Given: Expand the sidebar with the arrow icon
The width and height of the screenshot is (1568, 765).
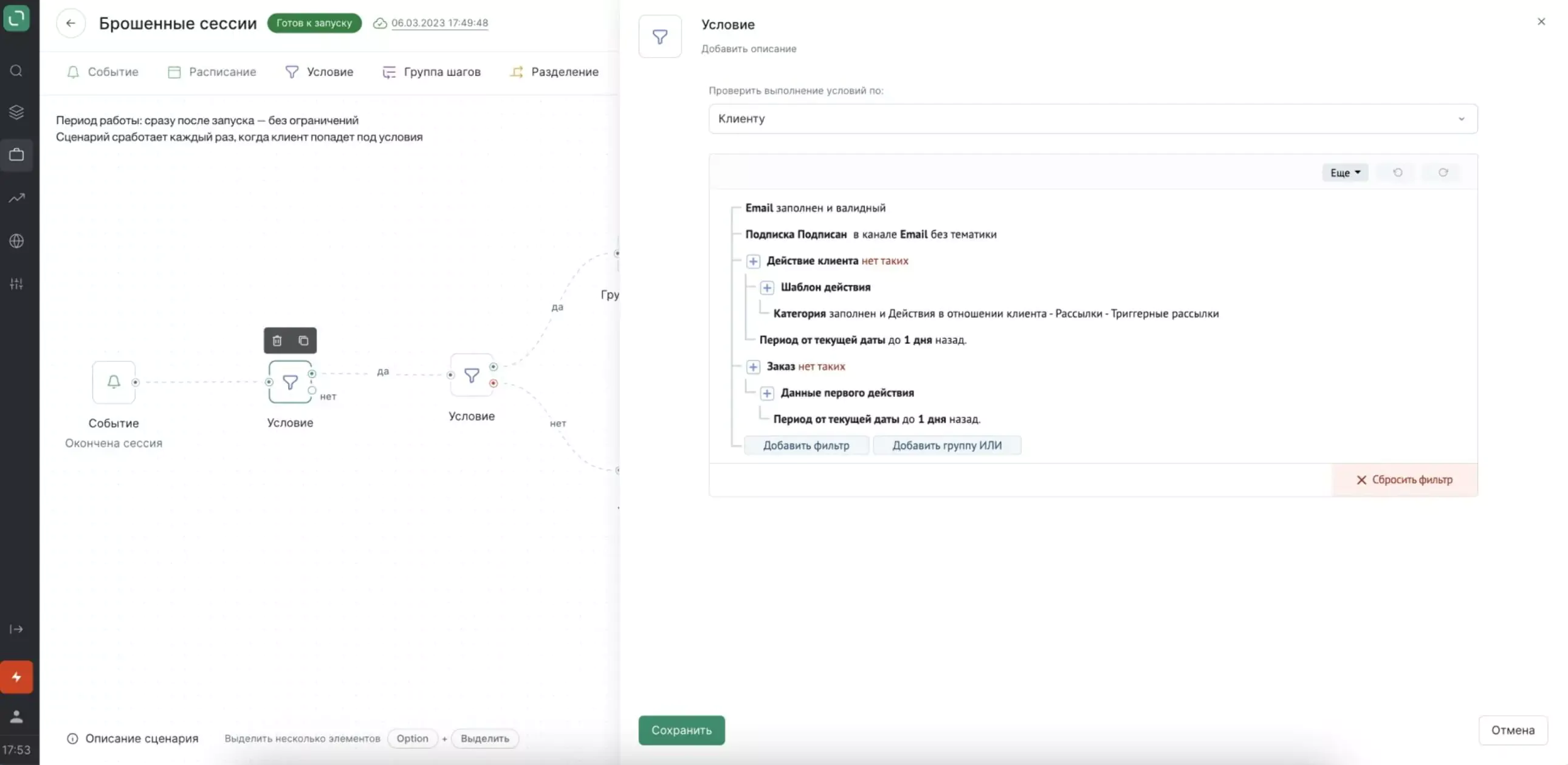Looking at the screenshot, I should (16, 629).
